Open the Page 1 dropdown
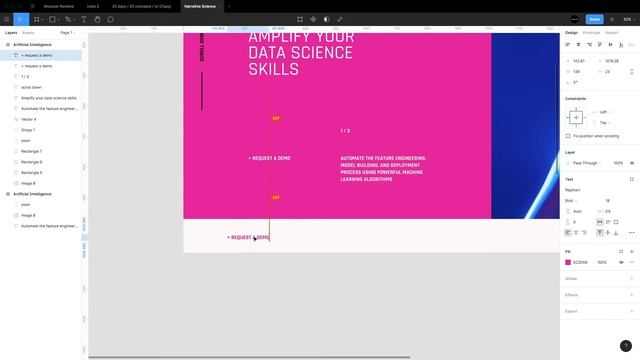 pyautogui.click(x=68, y=33)
